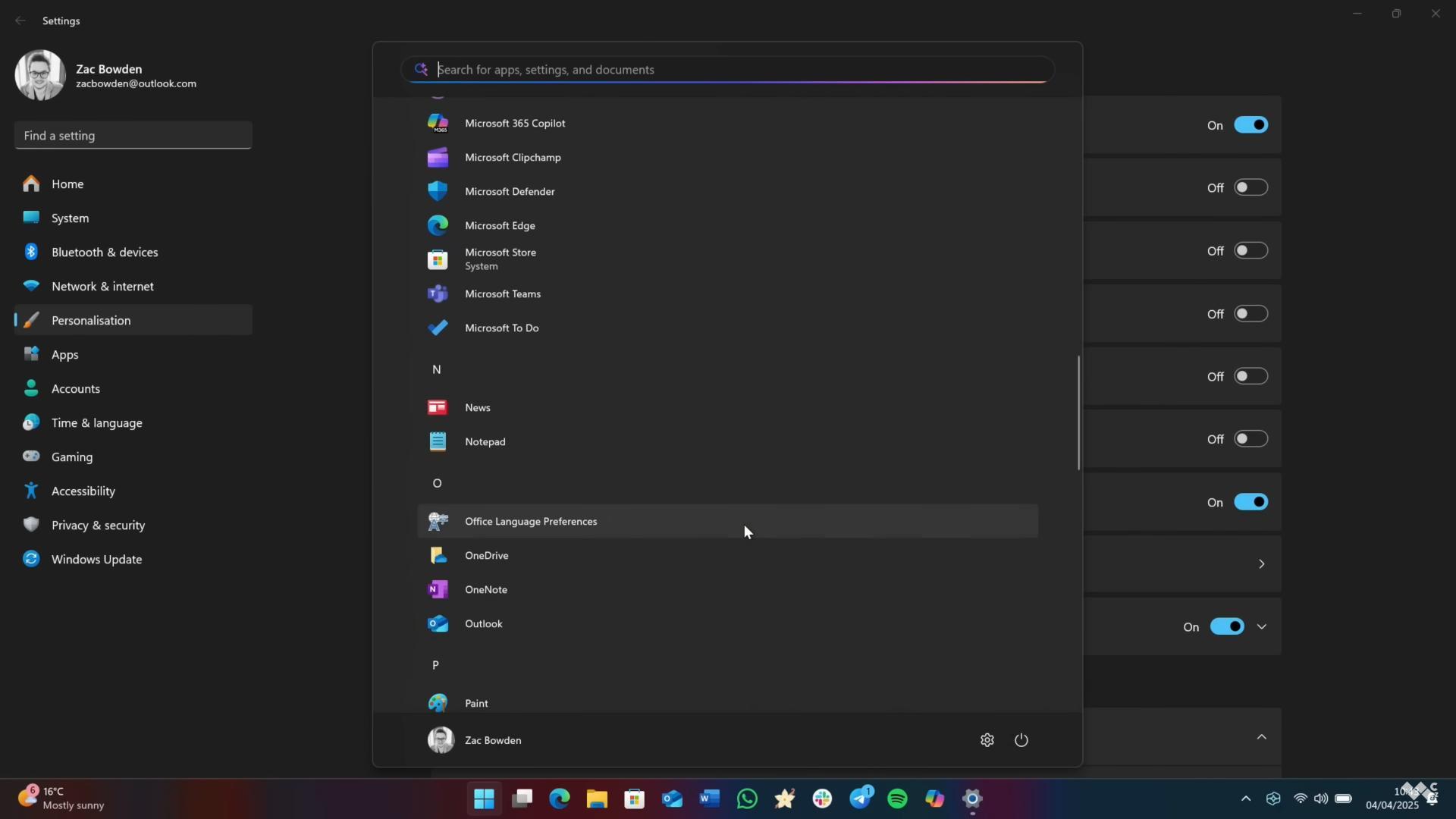Click the Start button on the taskbar
The height and width of the screenshot is (819, 1456).
click(x=484, y=799)
